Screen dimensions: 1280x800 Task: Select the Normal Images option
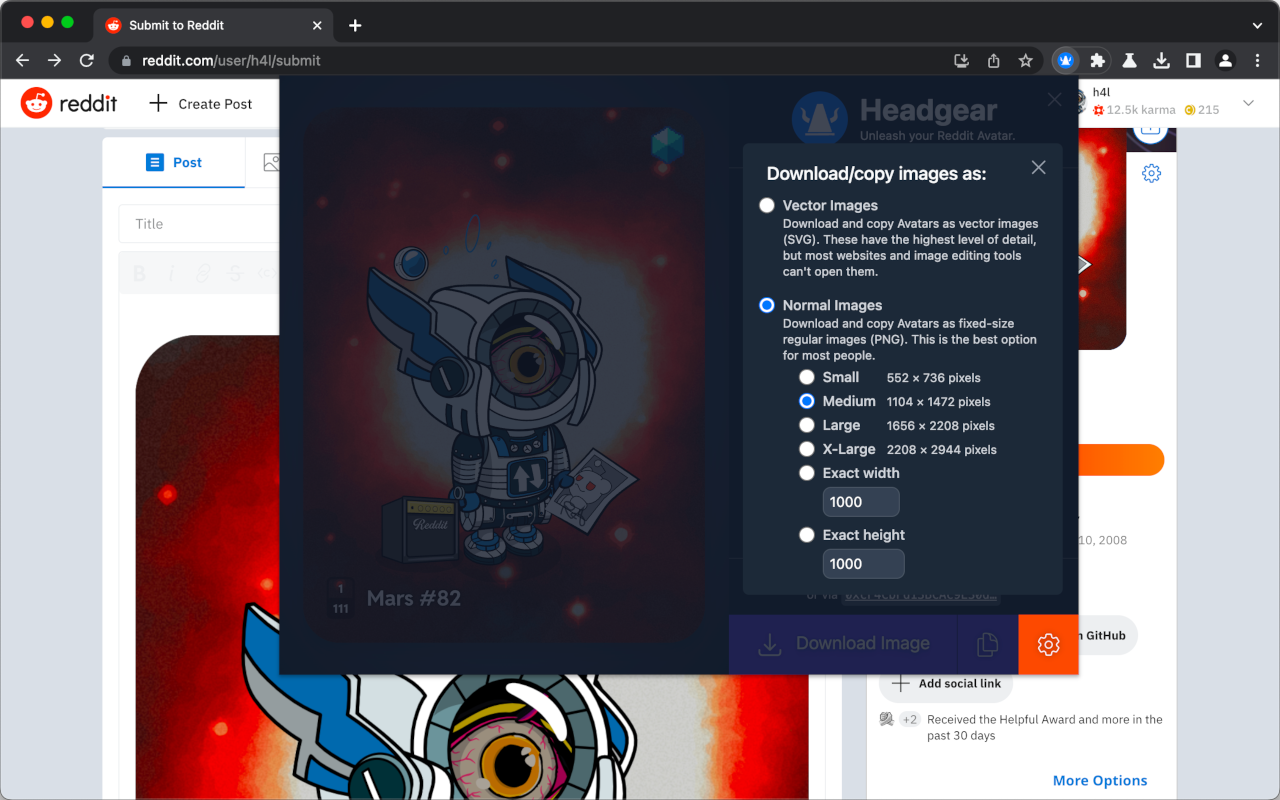click(767, 305)
